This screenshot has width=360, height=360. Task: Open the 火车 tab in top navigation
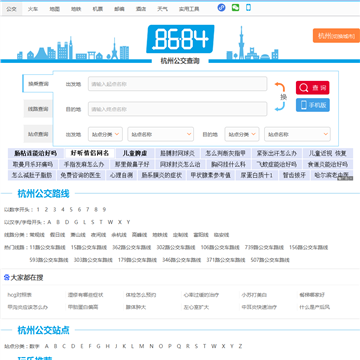tap(33, 9)
